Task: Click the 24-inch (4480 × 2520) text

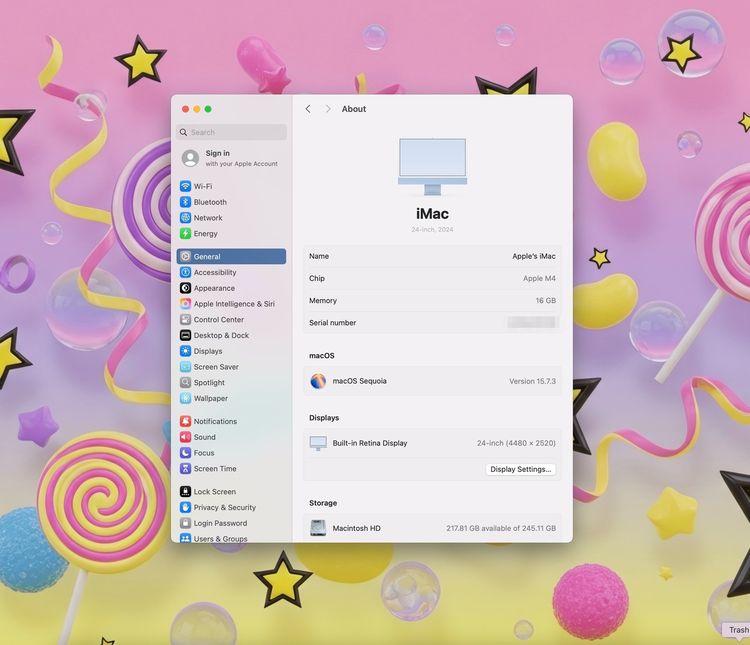Action: click(516, 443)
